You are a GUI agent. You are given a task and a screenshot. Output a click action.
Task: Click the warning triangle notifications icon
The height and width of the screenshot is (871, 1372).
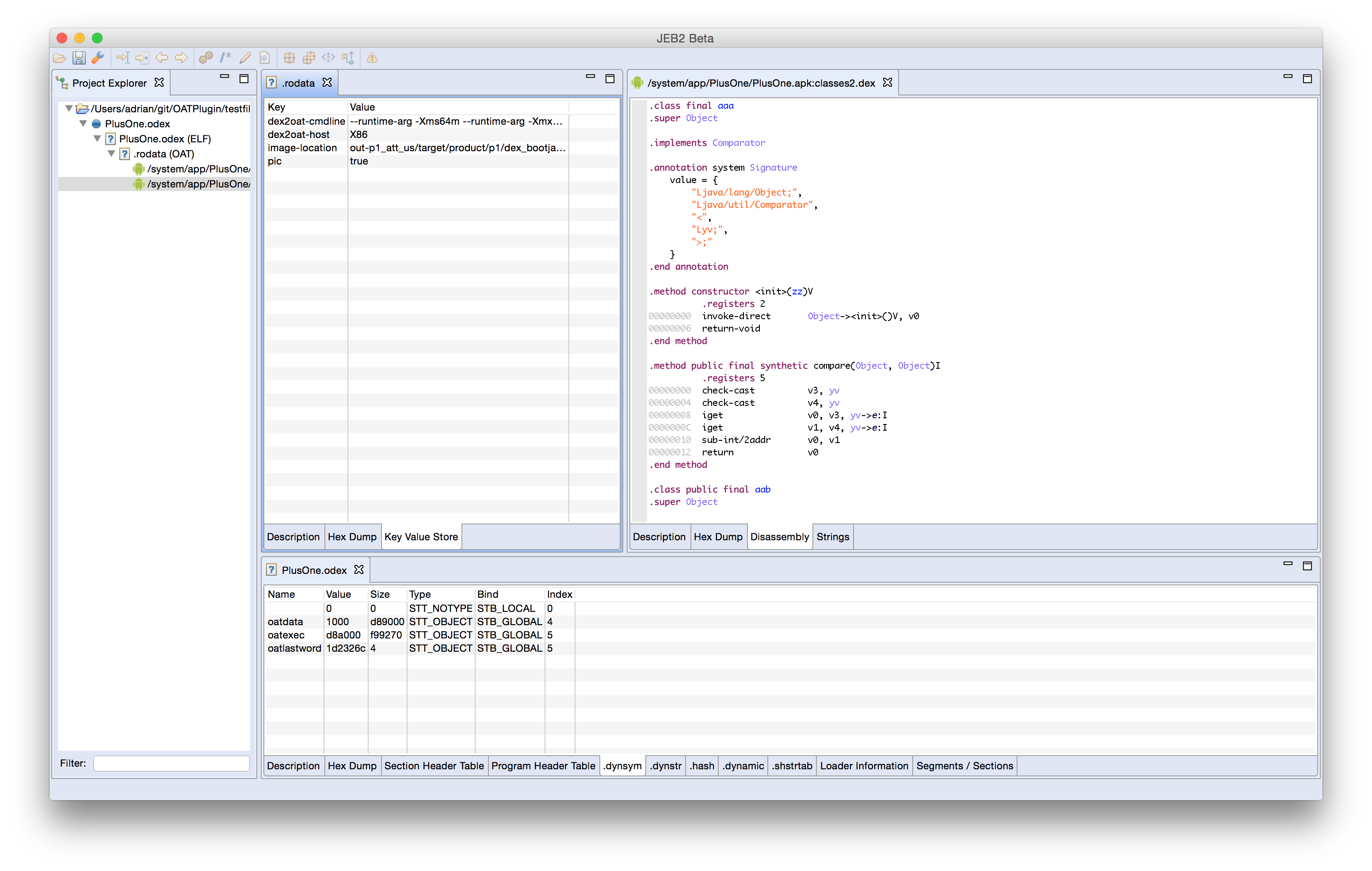pyautogui.click(x=372, y=57)
